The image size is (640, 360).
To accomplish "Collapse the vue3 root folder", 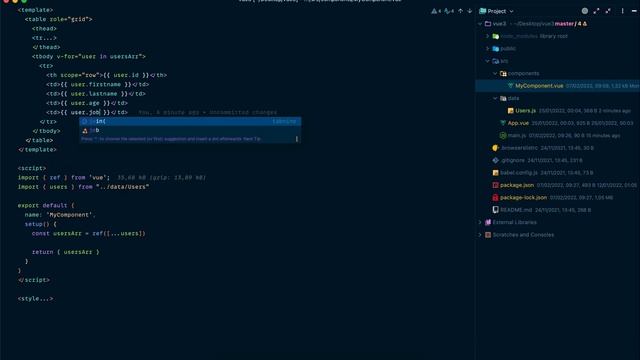I will [x=480, y=24].
